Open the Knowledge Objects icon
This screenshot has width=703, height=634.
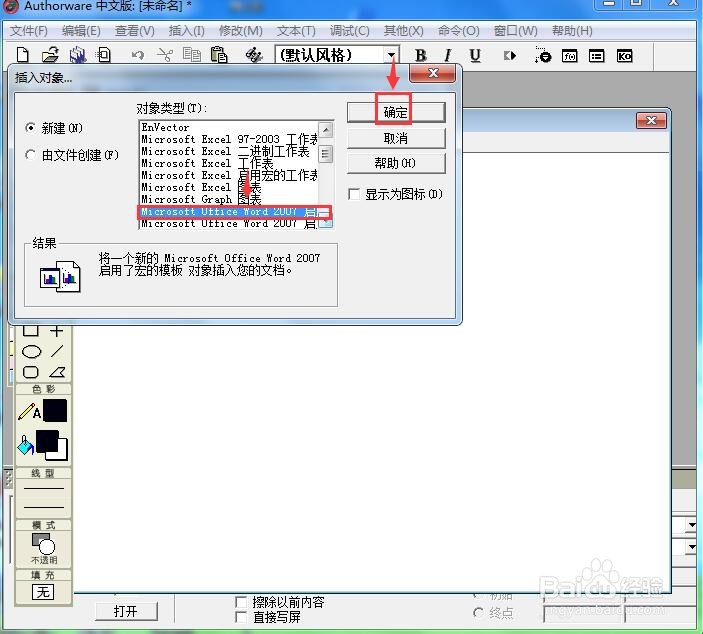click(625, 56)
